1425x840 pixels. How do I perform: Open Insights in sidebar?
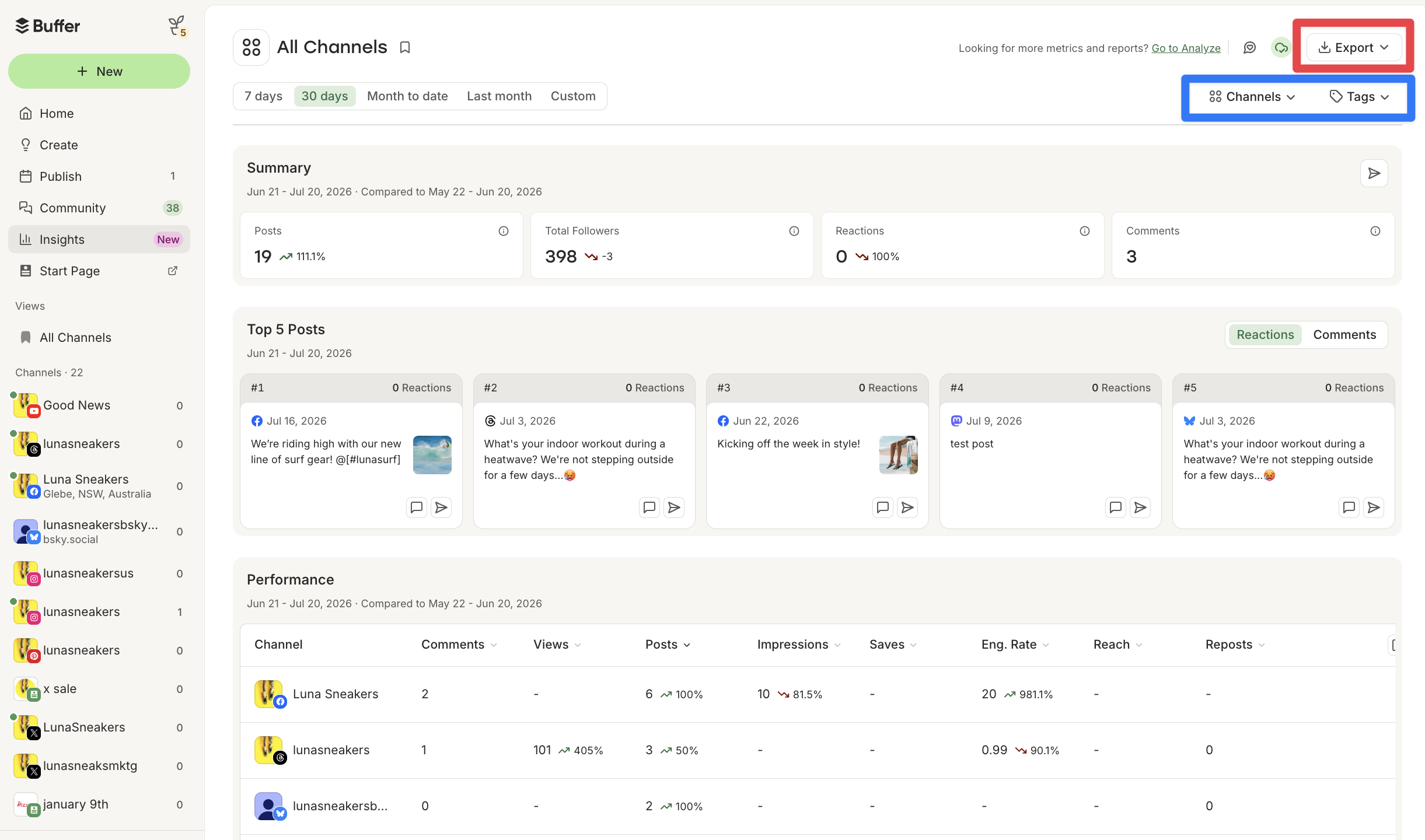pos(99,239)
